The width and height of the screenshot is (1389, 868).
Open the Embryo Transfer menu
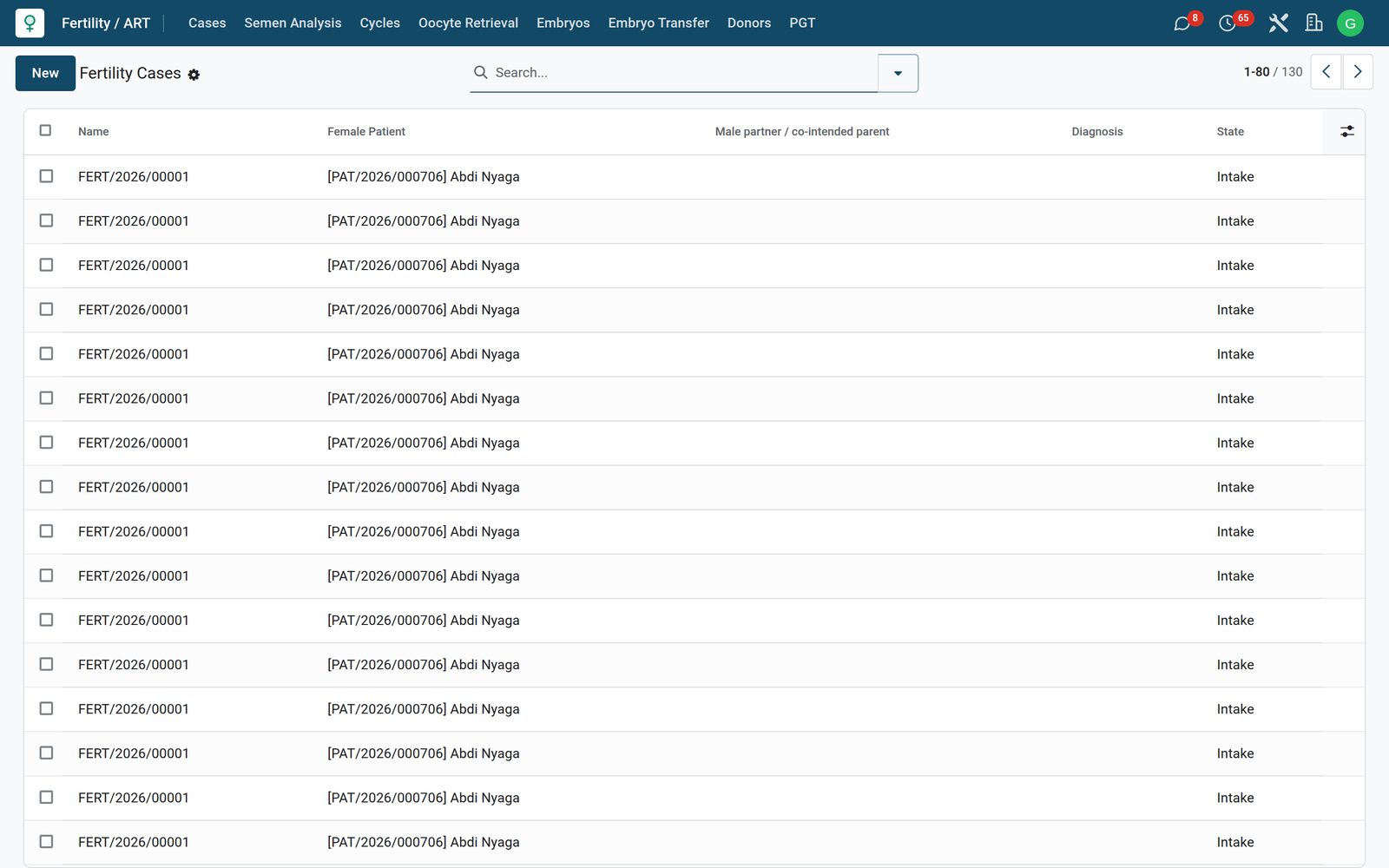click(658, 23)
